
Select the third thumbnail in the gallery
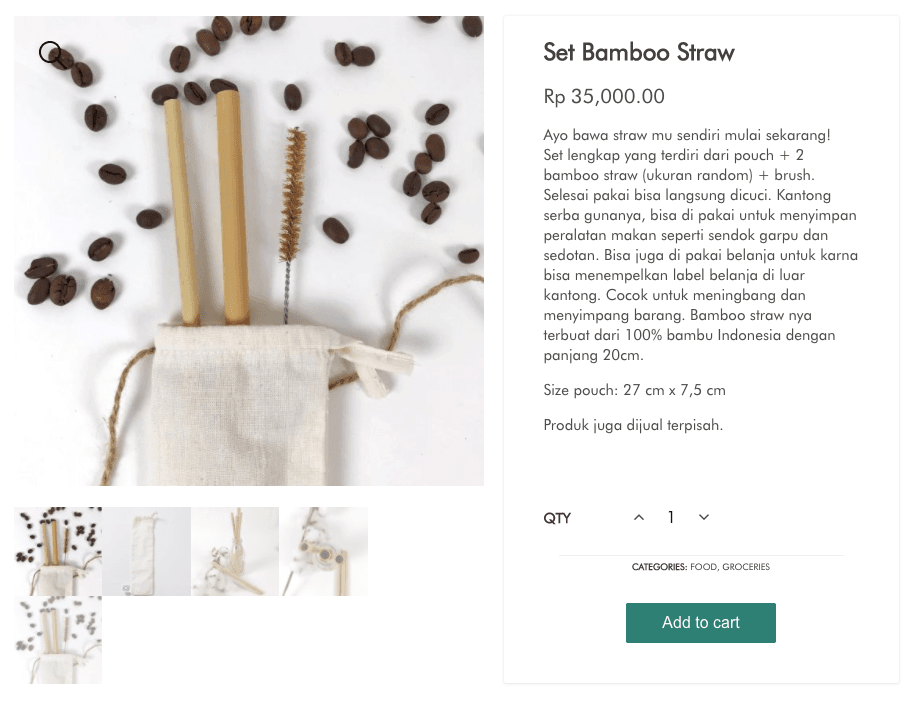pyautogui.click(x=235, y=551)
